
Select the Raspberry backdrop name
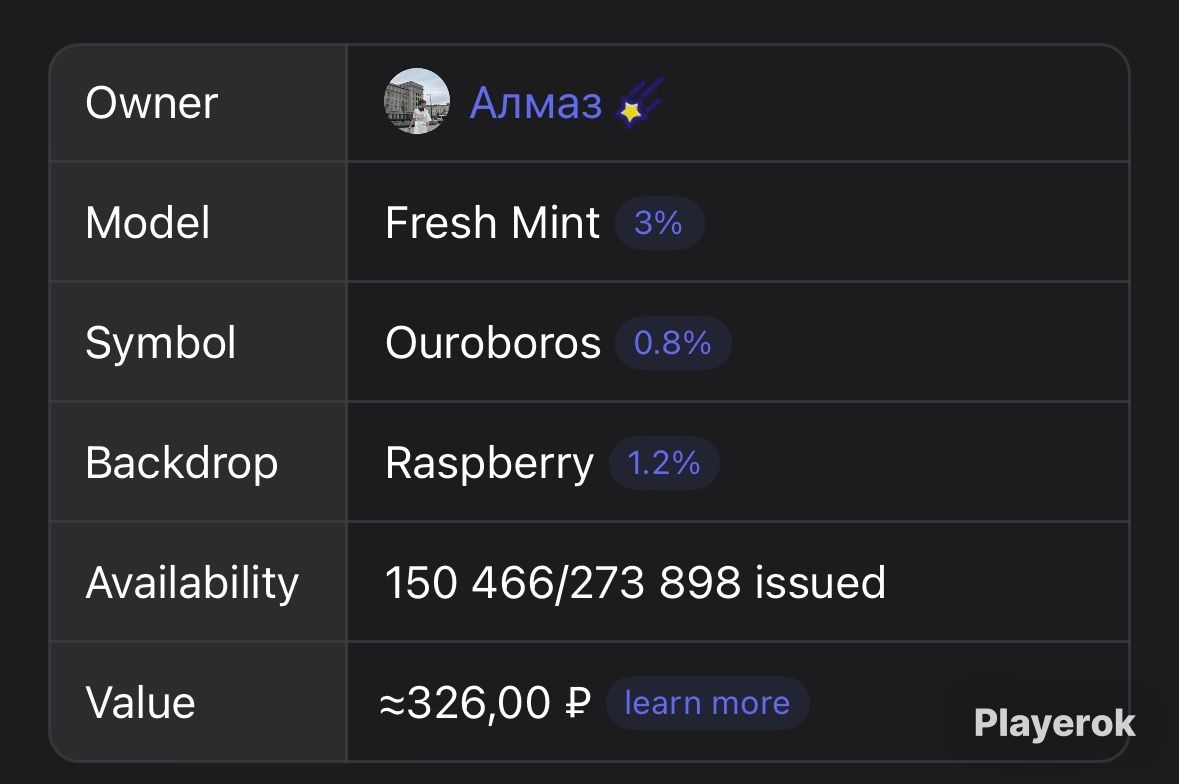click(489, 464)
